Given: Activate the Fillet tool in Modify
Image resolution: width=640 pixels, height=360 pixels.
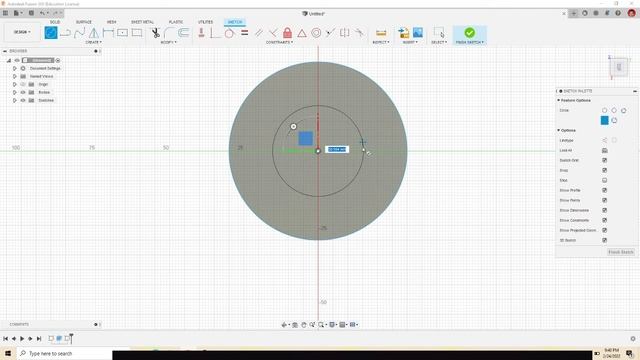Looking at the screenshot, I should [x=169, y=33].
